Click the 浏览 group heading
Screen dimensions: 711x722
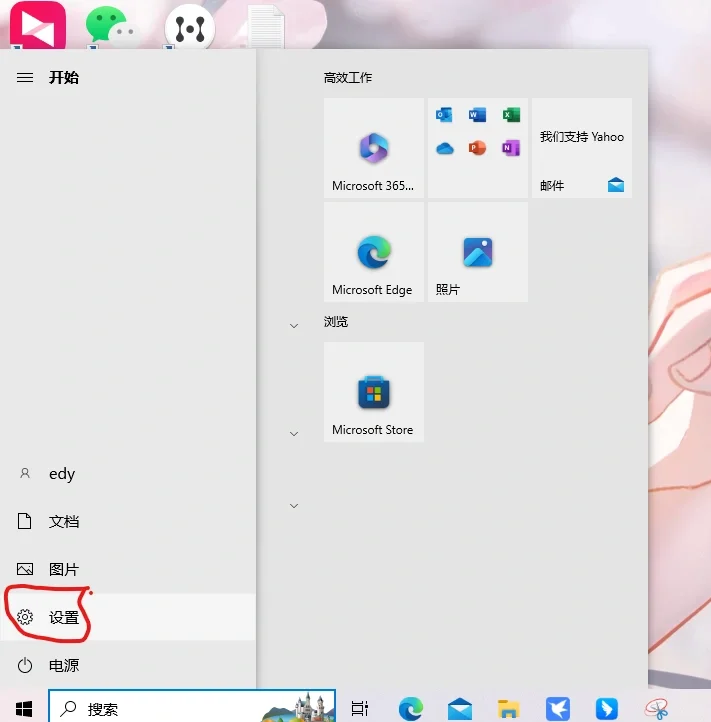click(336, 321)
